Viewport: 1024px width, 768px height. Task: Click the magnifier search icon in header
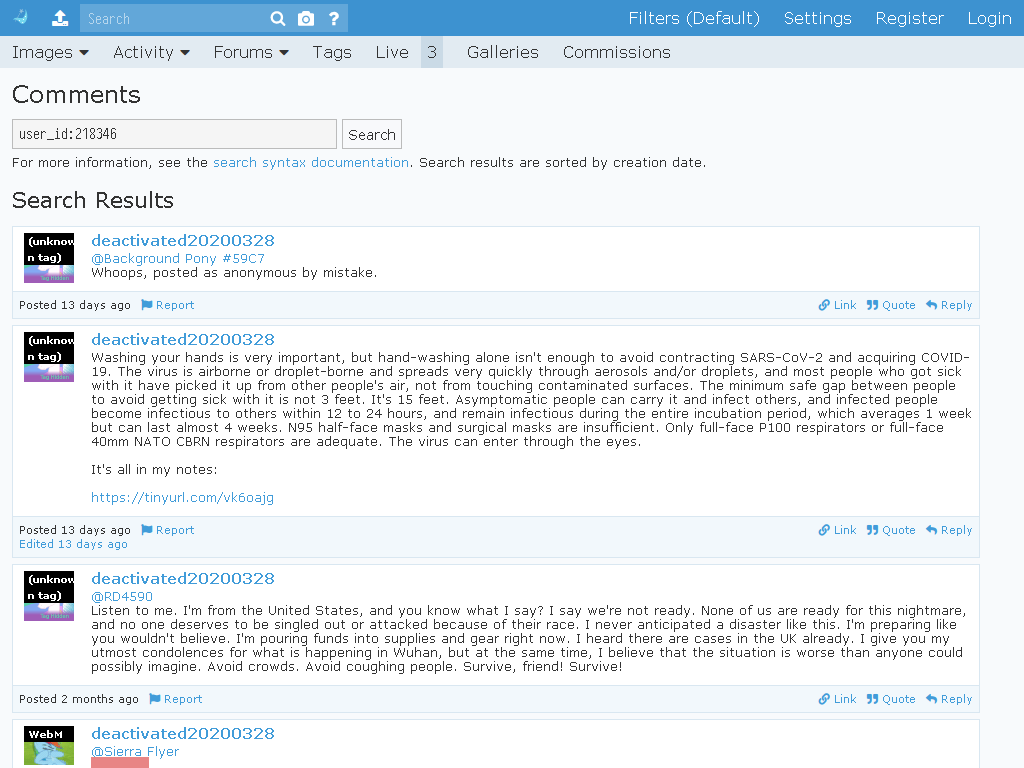[278, 18]
